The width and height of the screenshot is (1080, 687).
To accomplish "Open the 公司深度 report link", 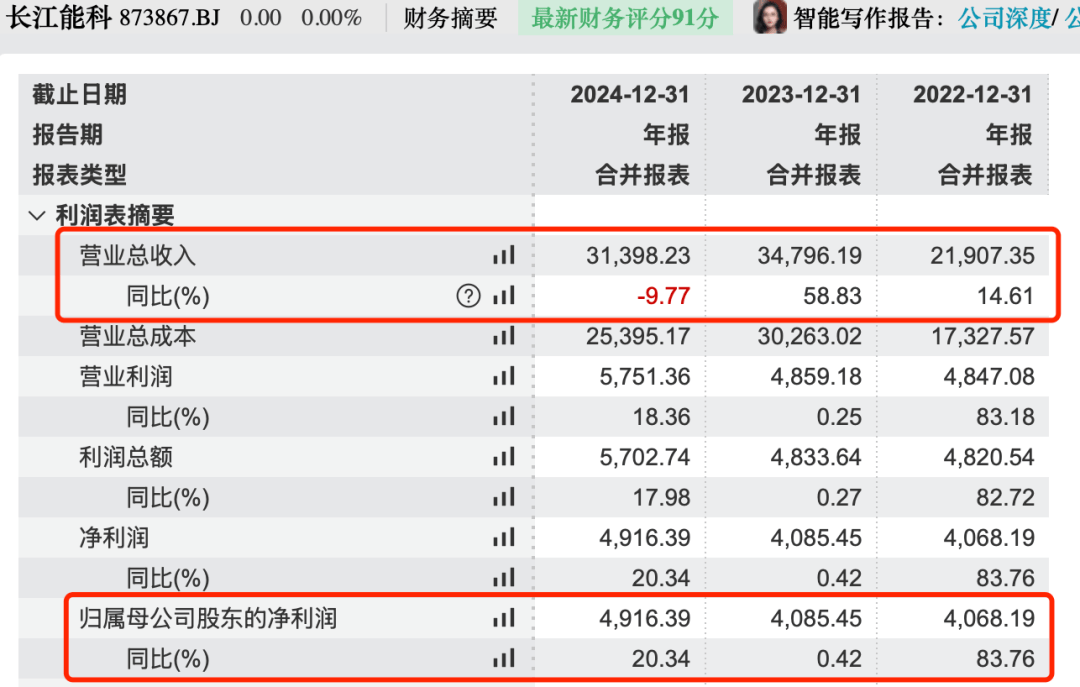I will click(1003, 18).
